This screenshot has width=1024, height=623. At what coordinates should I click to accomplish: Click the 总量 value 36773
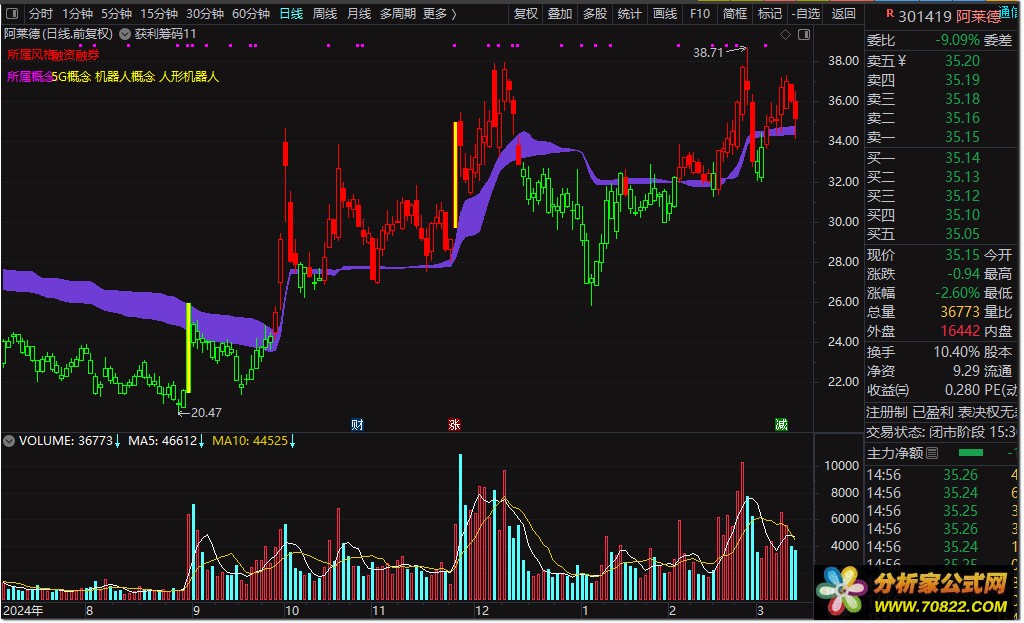(959, 312)
